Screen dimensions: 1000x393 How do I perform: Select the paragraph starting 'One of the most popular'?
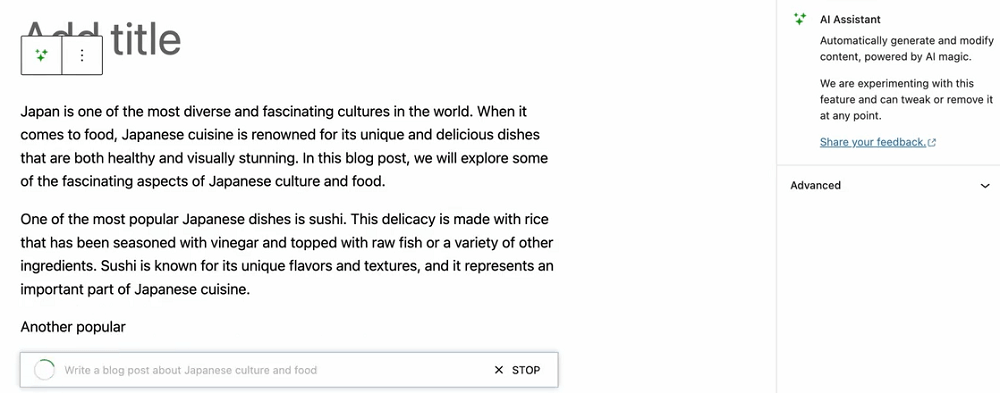coord(286,255)
